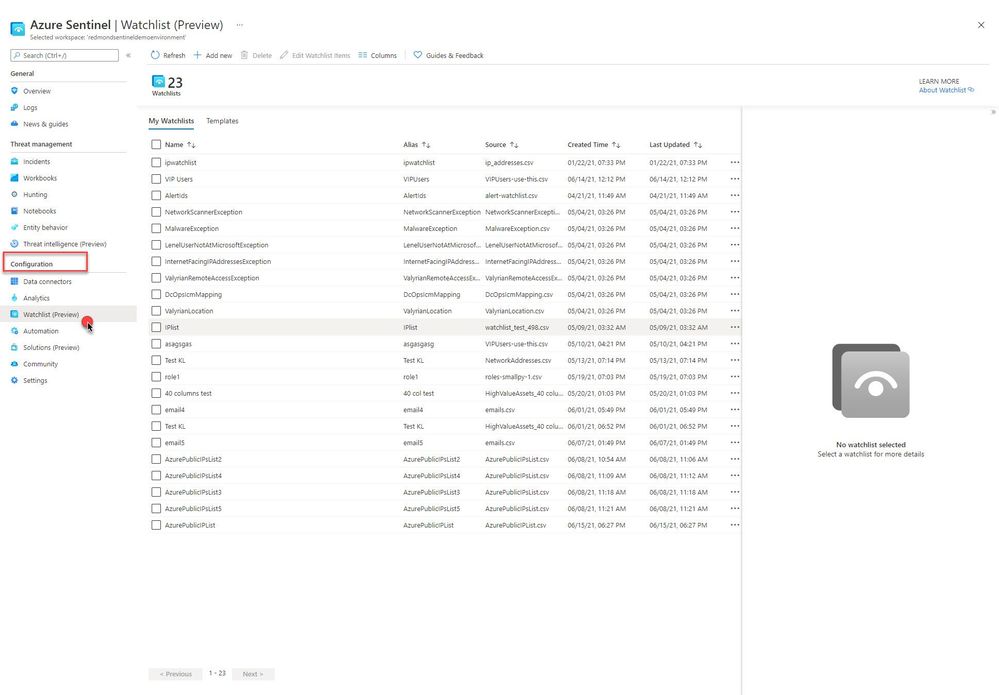Navigate to Hunting
This screenshot has height=695, width=999.
[x=35, y=195]
